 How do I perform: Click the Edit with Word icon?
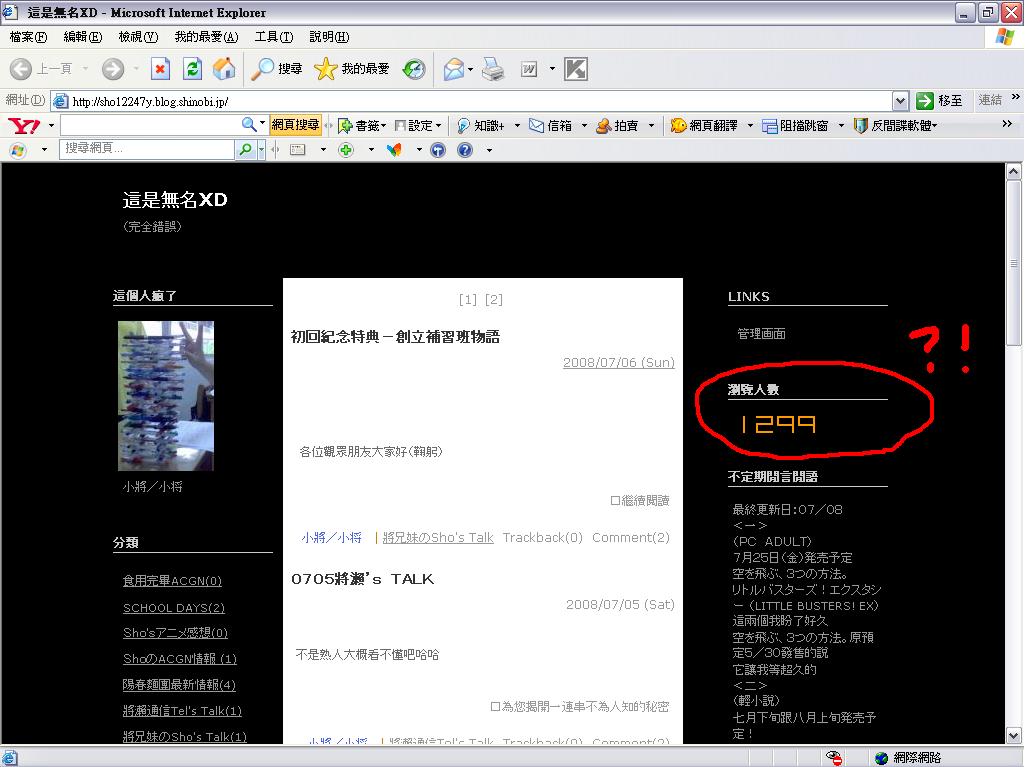529,69
